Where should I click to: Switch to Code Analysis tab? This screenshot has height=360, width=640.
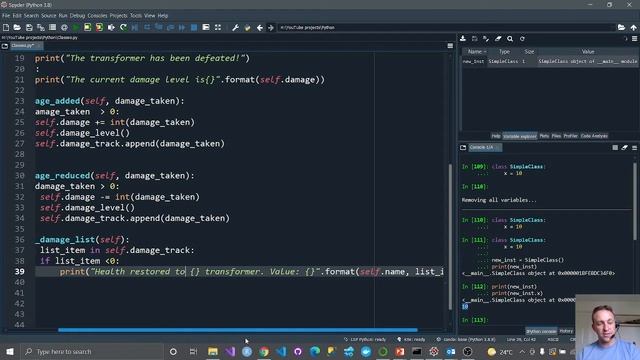(594, 136)
